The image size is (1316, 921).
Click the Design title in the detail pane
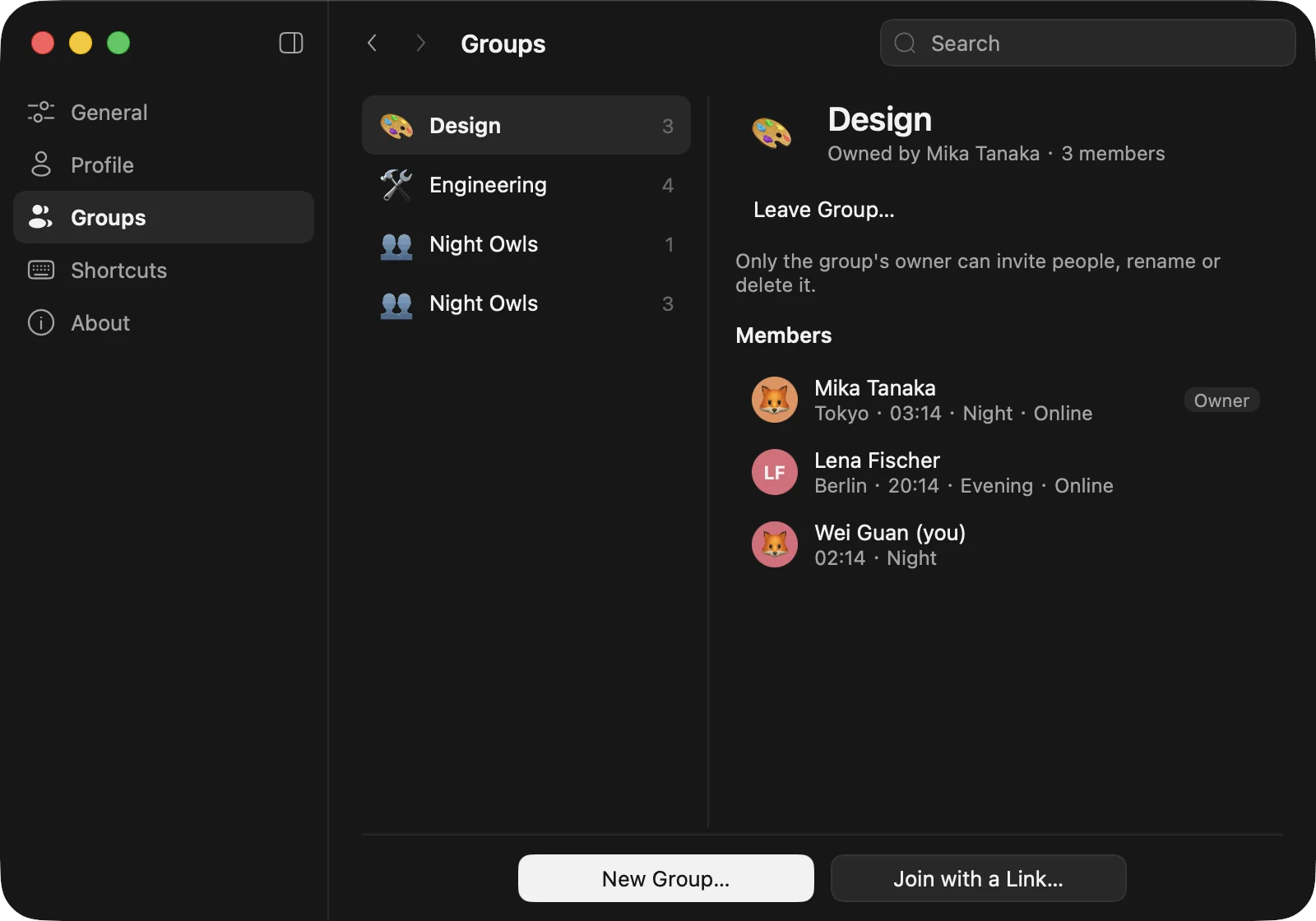click(x=880, y=120)
